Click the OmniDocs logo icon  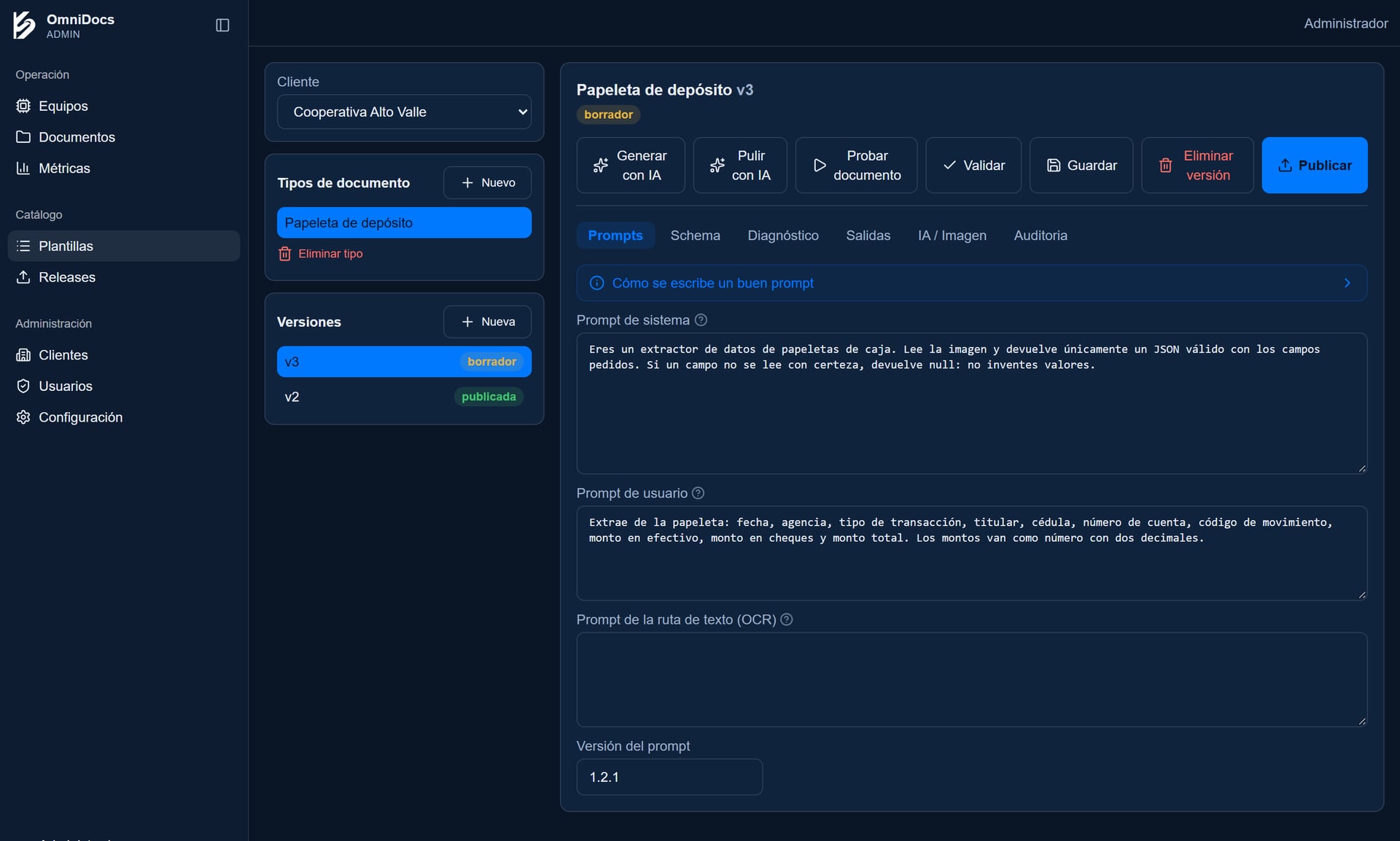click(24, 25)
